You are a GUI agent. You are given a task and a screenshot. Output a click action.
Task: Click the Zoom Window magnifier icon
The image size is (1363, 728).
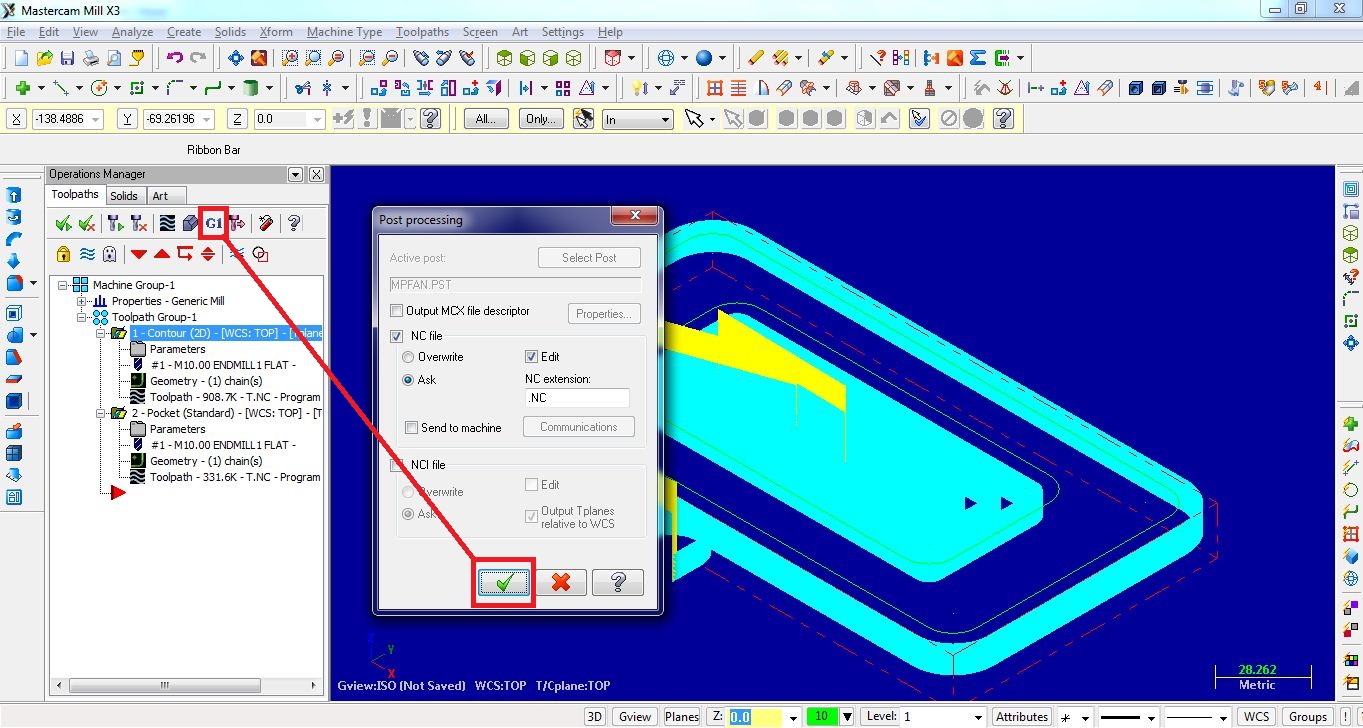click(290, 58)
